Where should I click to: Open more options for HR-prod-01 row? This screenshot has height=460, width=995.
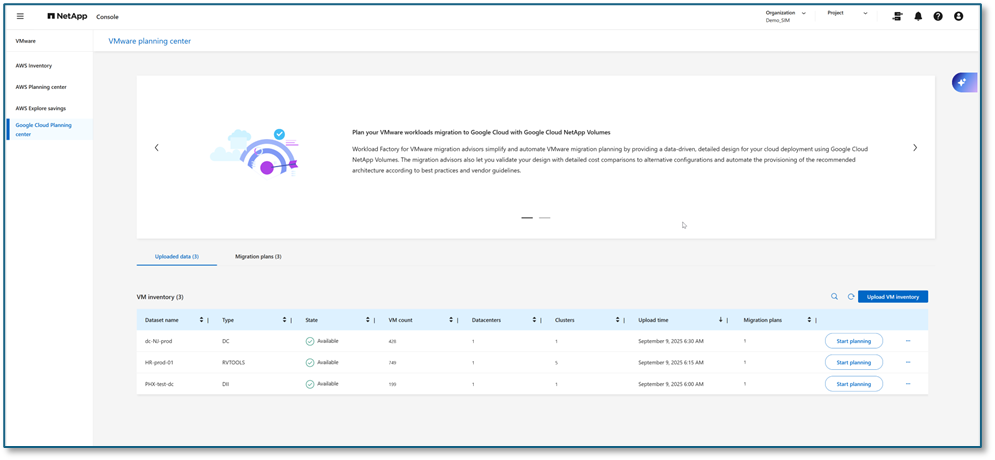[908, 362]
